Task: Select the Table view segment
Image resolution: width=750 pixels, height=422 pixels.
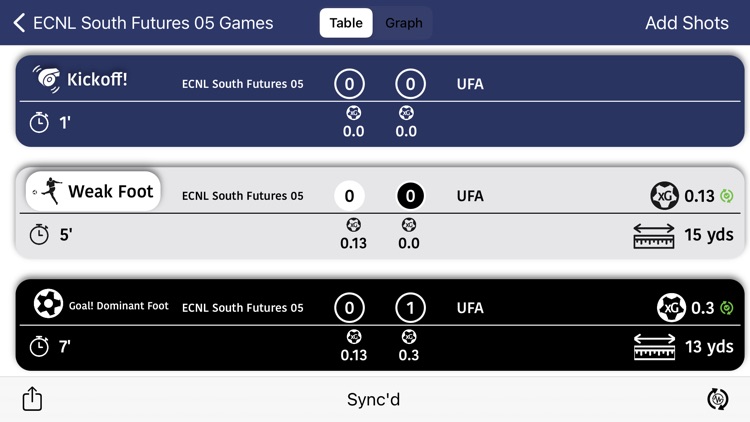Action: (x=346, y=23)
